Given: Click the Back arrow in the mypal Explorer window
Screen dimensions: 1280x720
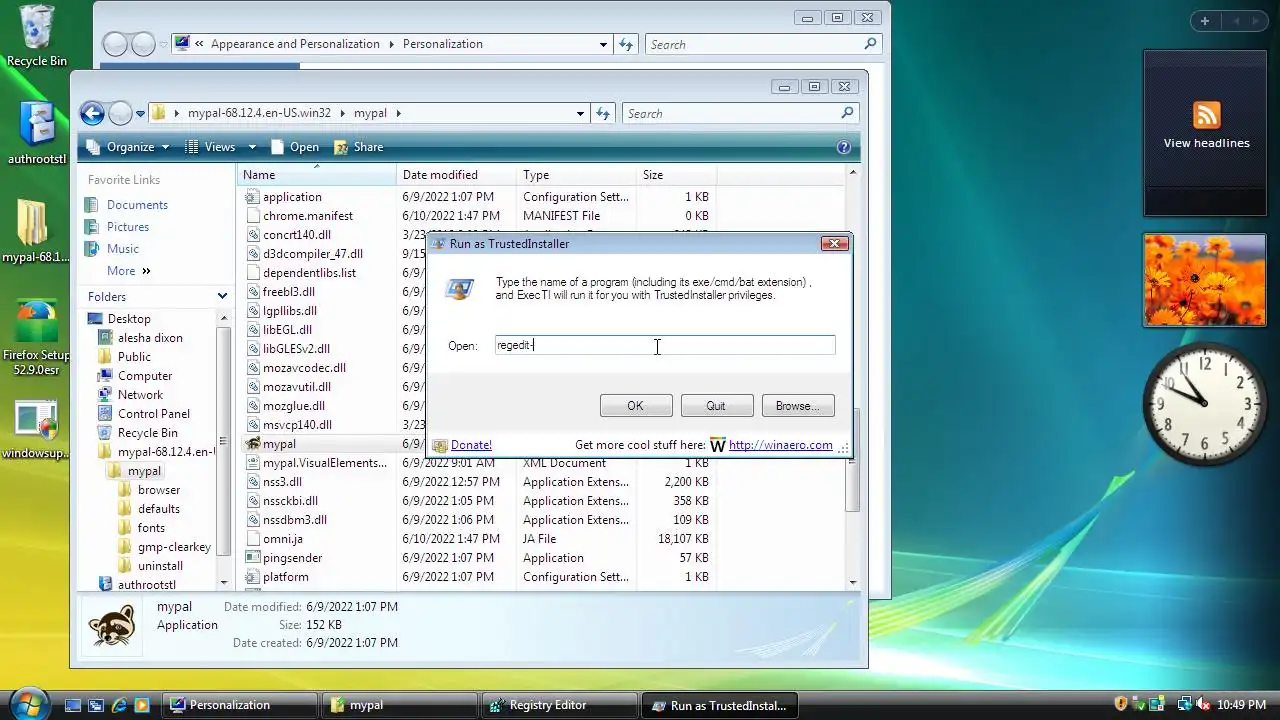Looking at the screenshot, I should pyautogui.click(x=92, y=113).
